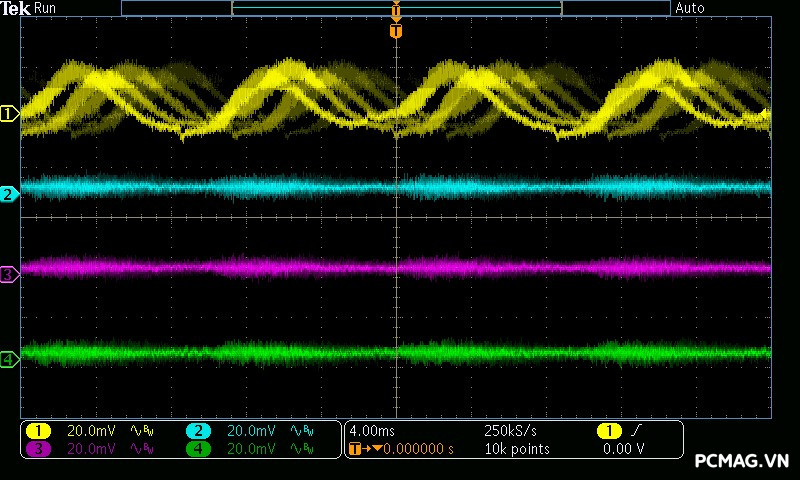The height and width of the screenshot is (480, 800).
Task: Select the green channel 4 badge in readout
Action: pyautogui.click(x=198, y=449)
